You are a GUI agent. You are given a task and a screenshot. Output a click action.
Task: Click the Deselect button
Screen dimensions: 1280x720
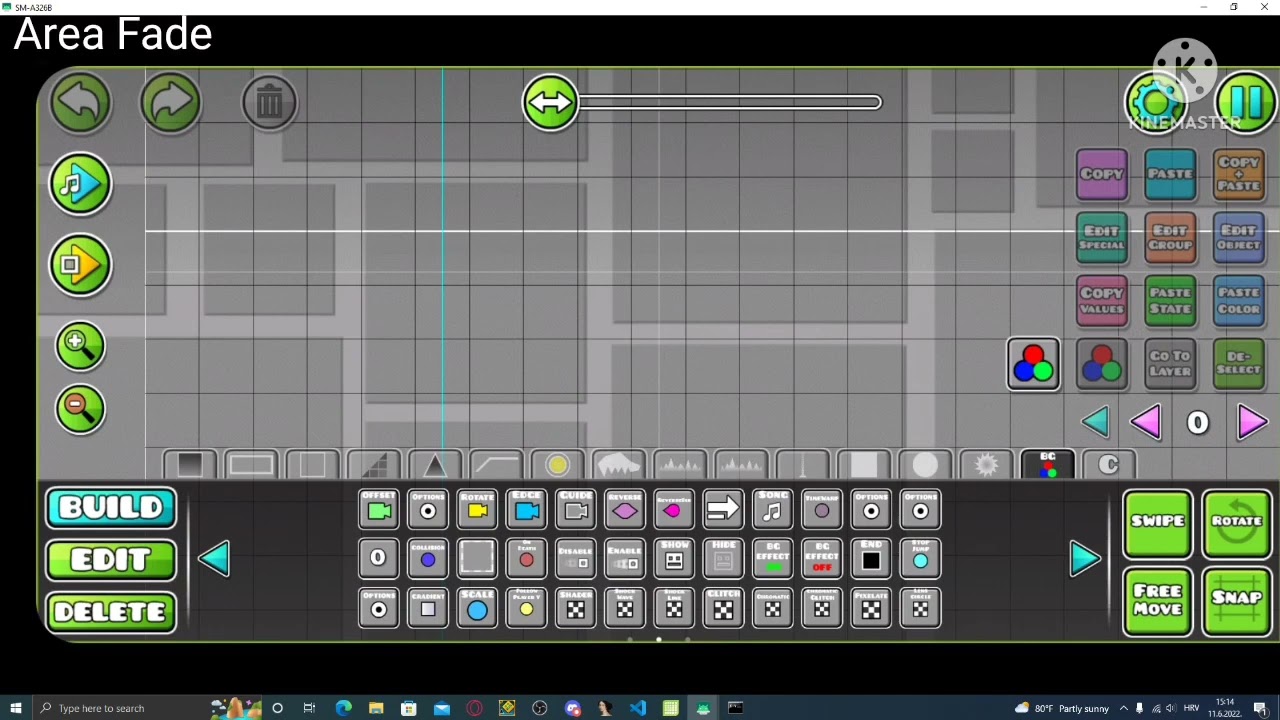point(1238,364)
